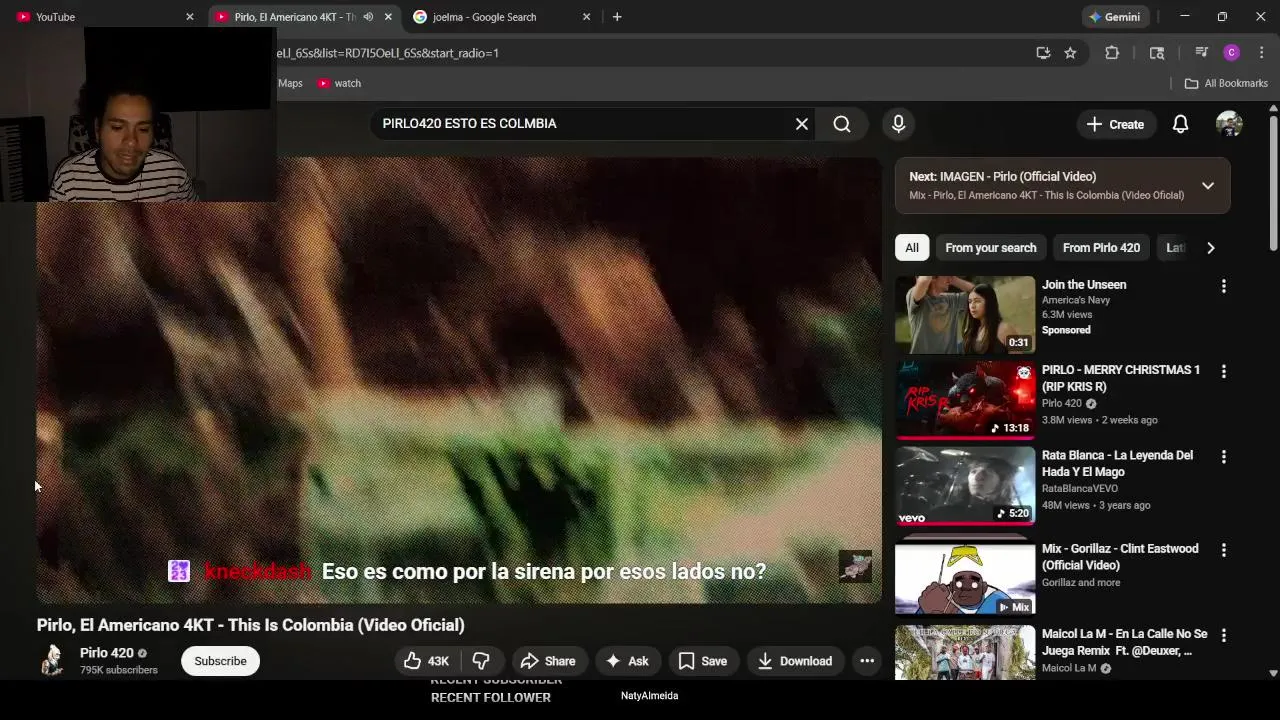Clear the YouTube search box text

(x=801, y=124)
